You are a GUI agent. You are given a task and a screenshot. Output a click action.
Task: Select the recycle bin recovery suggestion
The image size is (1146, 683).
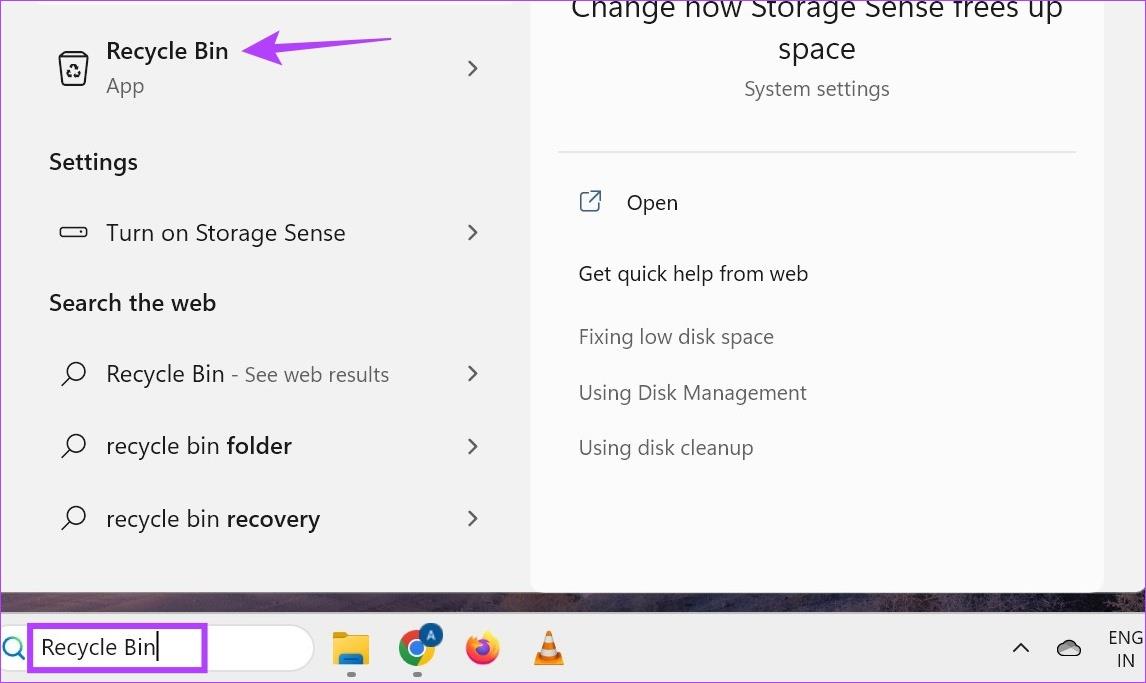(x=213, y=518)
